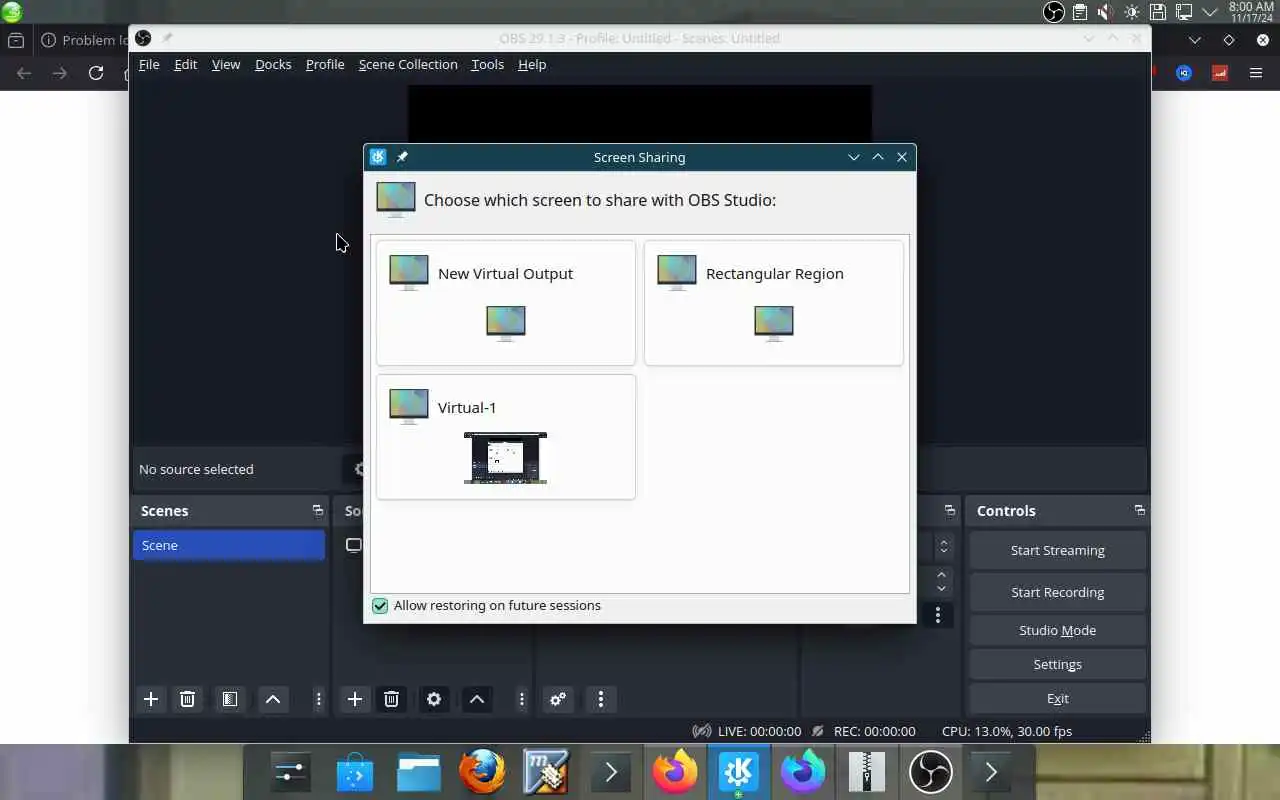Click Start Streaming button
The width and height of the screenshot is (1280, 800).
point(1057,550)
